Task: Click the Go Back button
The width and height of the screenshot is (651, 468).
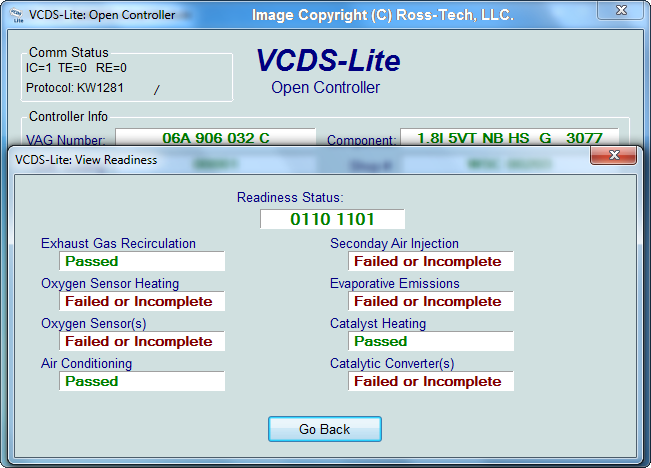Action: pos(325,429)
